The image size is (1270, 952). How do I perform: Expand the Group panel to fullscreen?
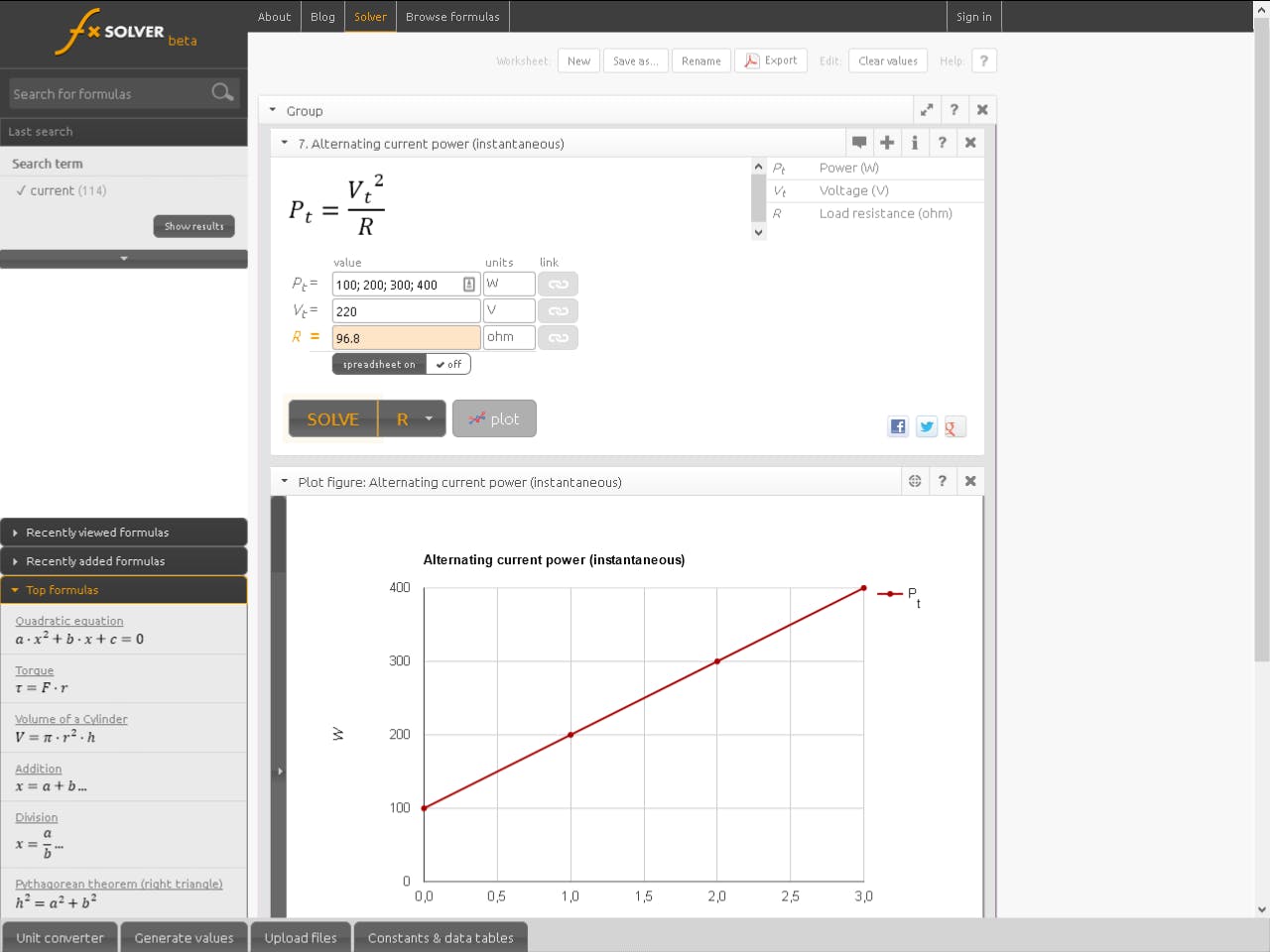click(927, 110)
